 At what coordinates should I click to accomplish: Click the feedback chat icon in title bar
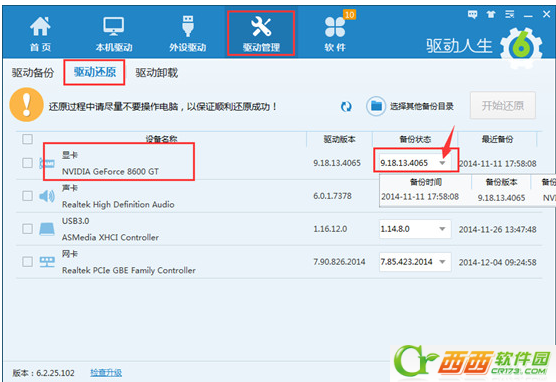[x=472, y=15]
